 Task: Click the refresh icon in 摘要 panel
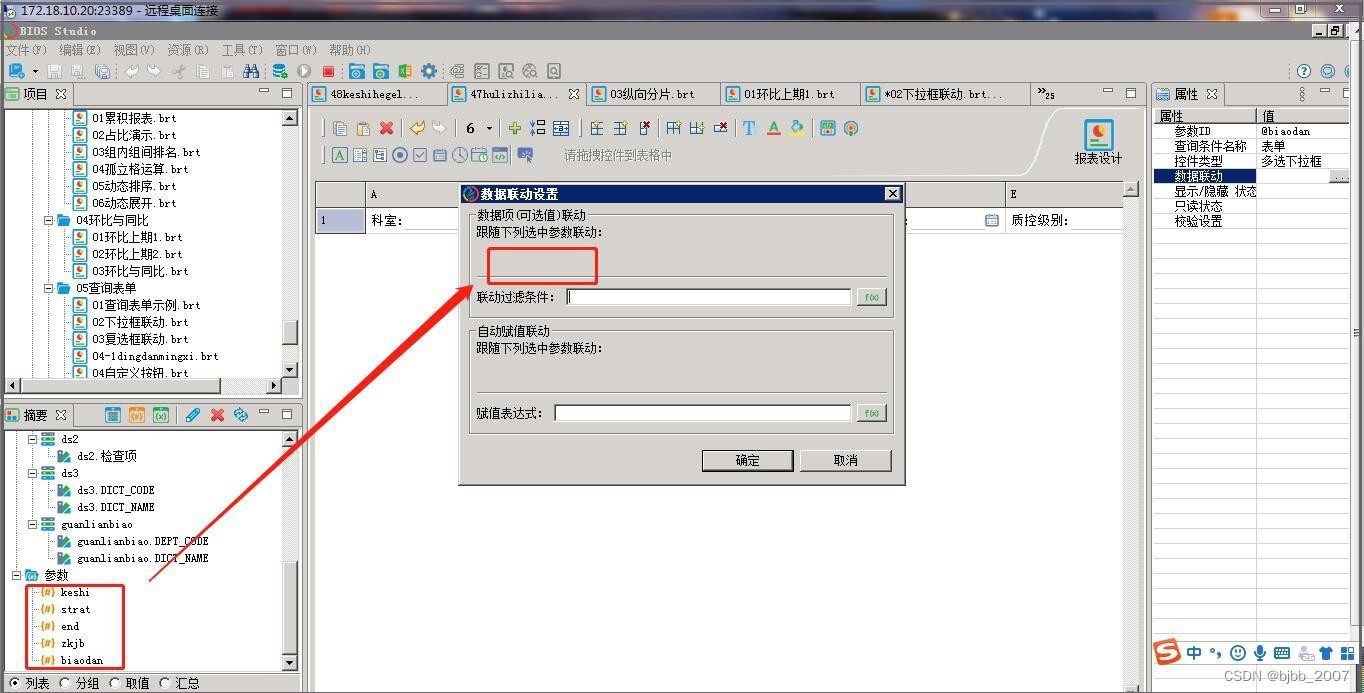241,414
